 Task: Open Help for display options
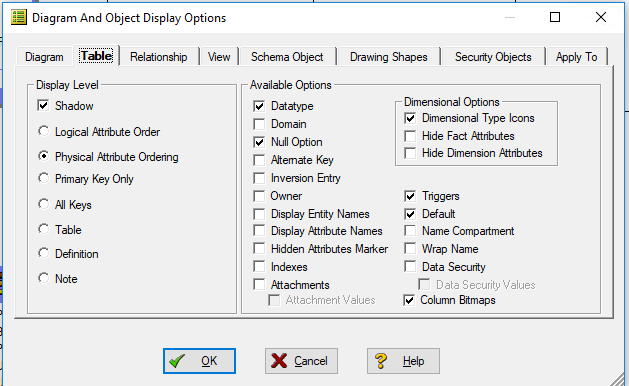(x=403, y=361)
